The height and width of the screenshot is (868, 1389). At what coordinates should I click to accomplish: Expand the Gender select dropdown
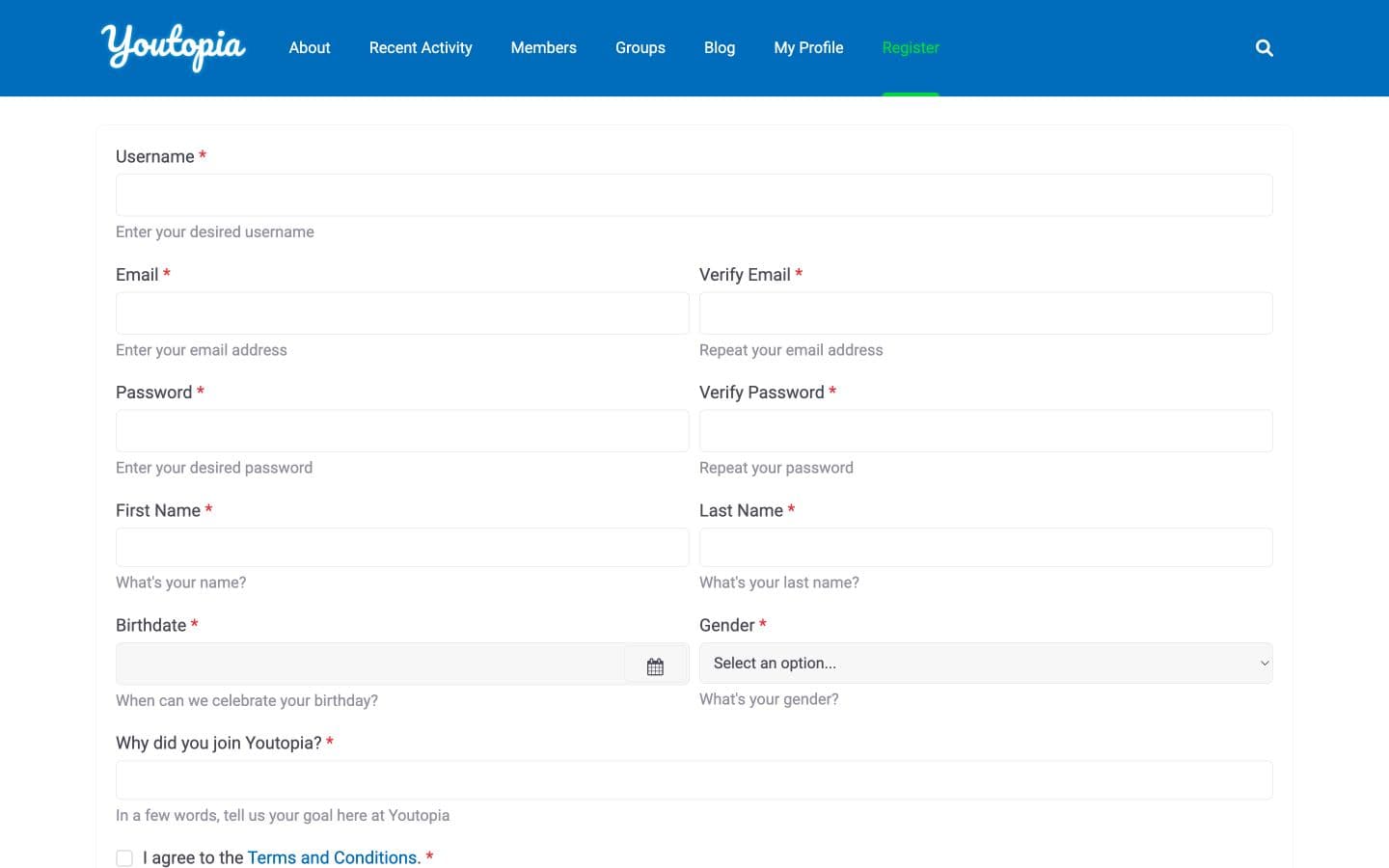click(x=986, y=663)
